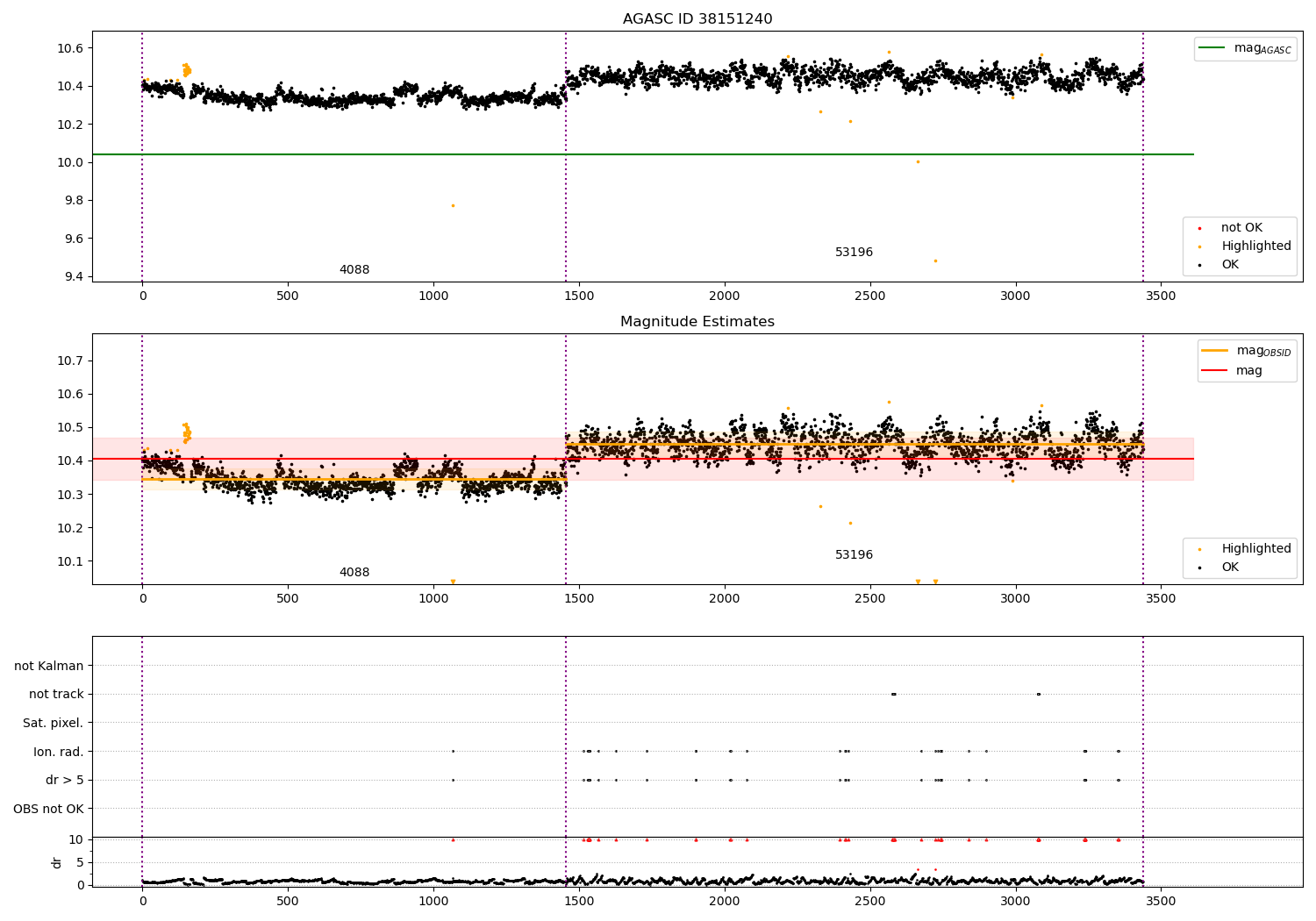Click the green mag AGASC legend line

pyautogui.click(x=1212, y=48)
